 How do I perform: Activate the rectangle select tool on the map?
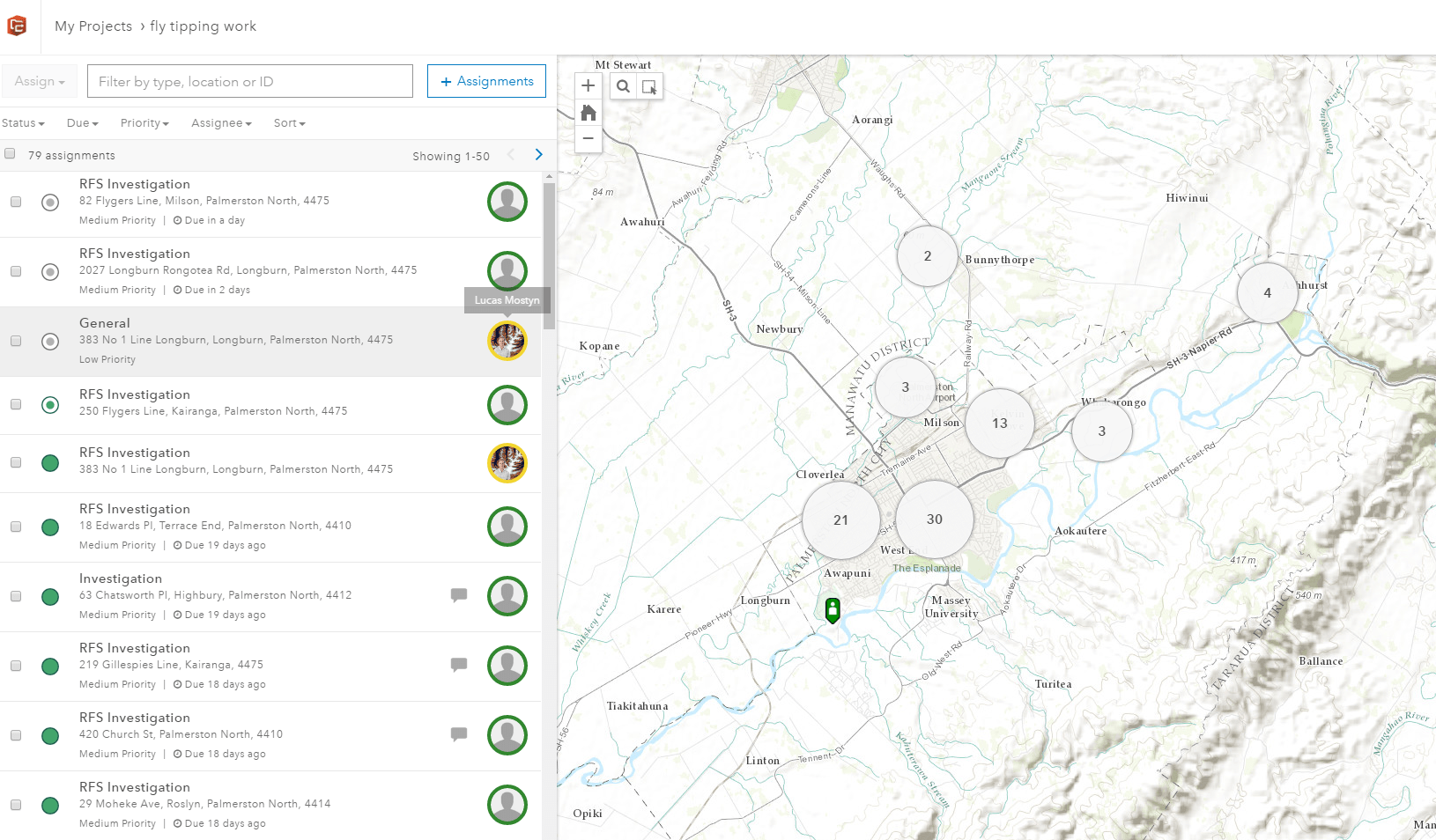(x=650, y=85)
